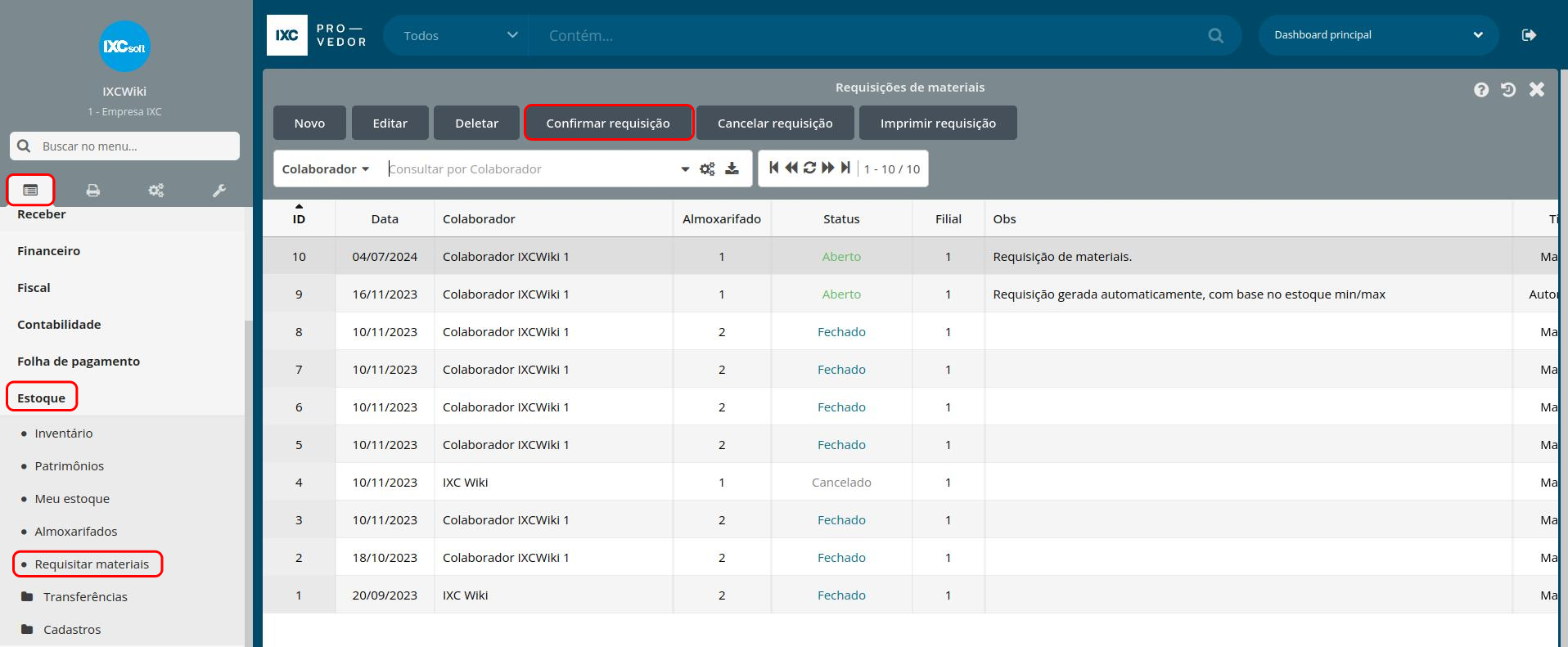Click the Deletar button
This screenshot has height=647, width=1568.
point(476,123)
